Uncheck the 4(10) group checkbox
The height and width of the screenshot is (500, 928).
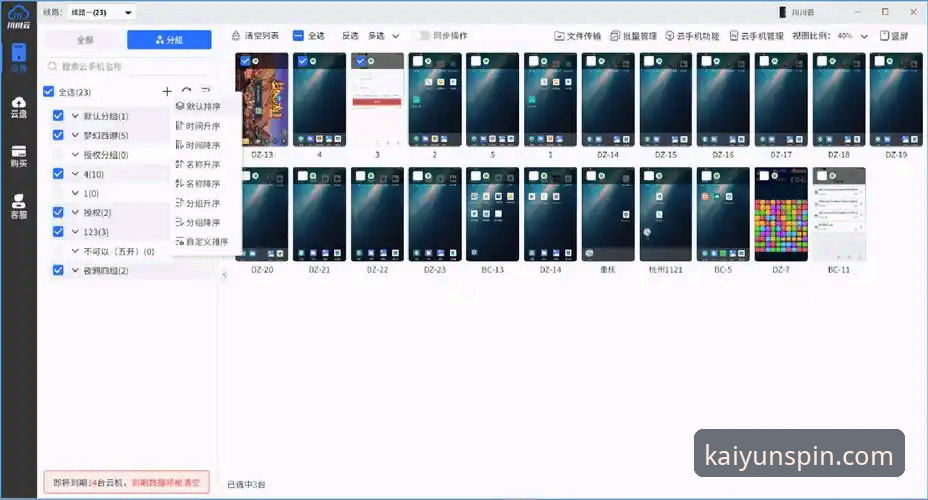[x=58, y=173]
